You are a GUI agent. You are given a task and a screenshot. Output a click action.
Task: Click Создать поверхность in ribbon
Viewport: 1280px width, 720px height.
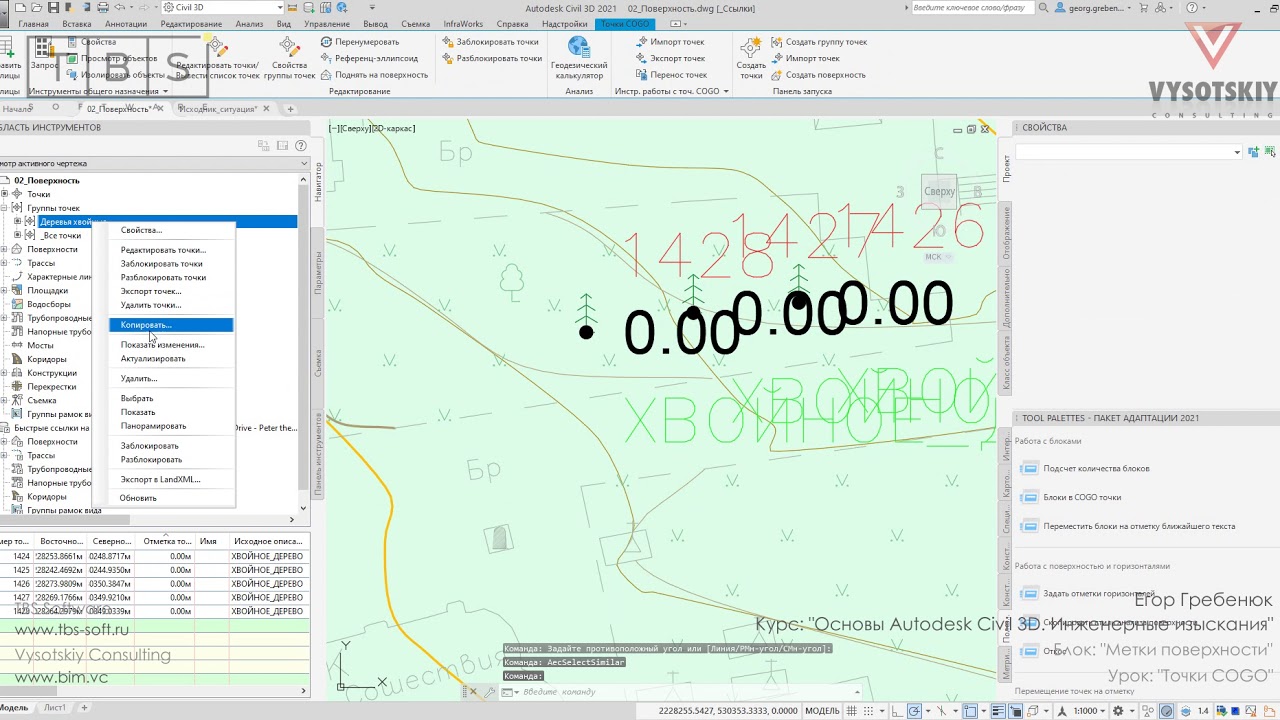[x=817, y=74]
